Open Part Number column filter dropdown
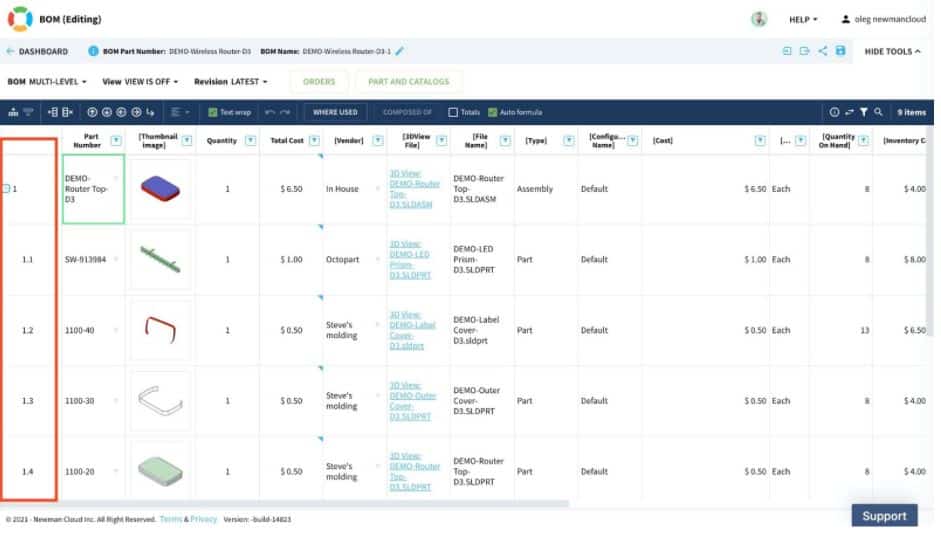The image size is (941, 535). point(116,141)
